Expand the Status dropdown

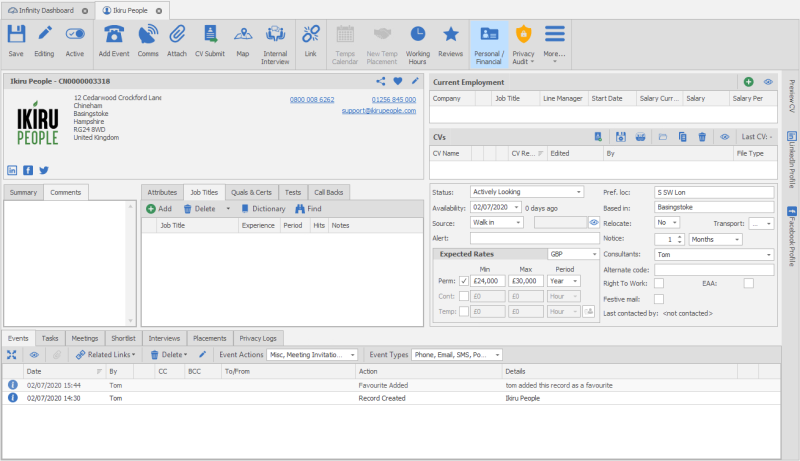click(579, 192)
